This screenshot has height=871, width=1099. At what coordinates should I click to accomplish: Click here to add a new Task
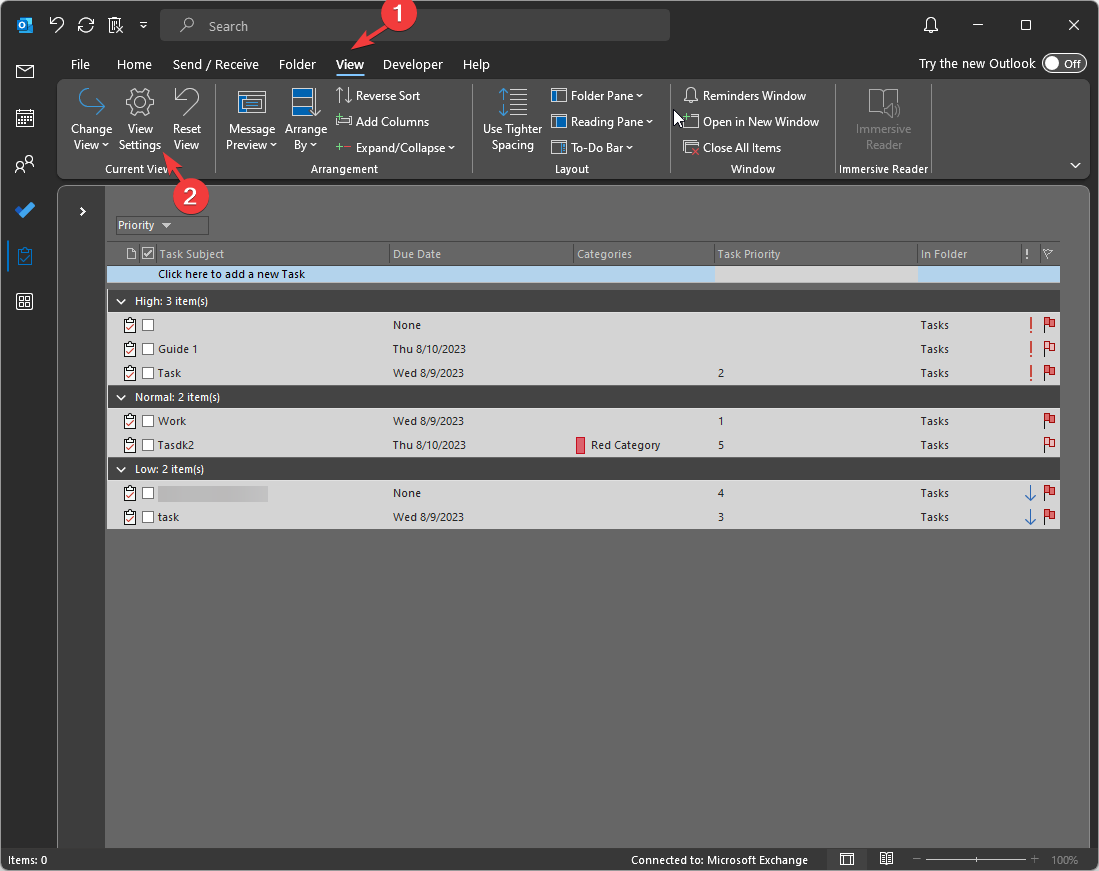tap(232, 273)
